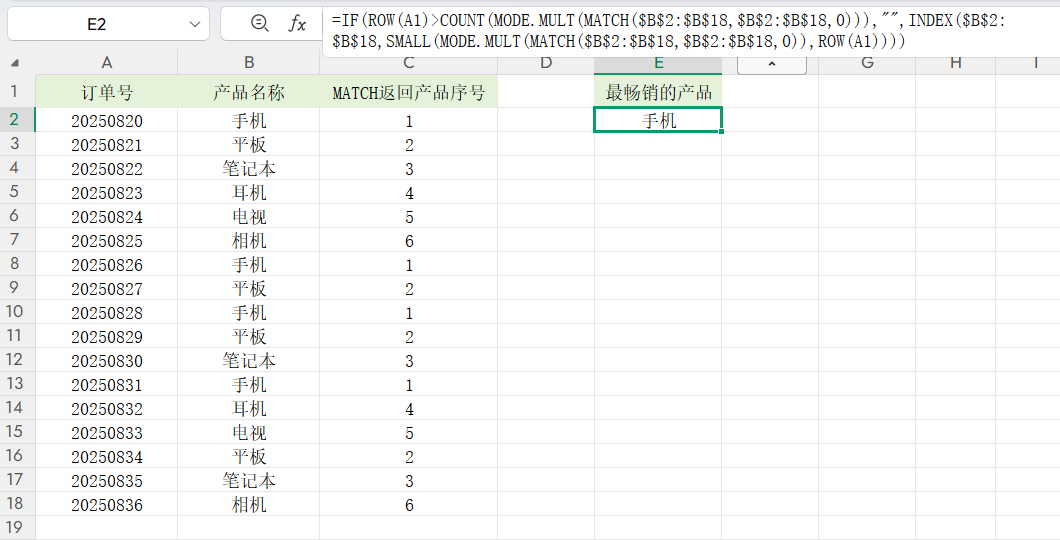1060x540 pixels.
Task: Select cell E2 containing 手机
Action: (x=657, y=121)
